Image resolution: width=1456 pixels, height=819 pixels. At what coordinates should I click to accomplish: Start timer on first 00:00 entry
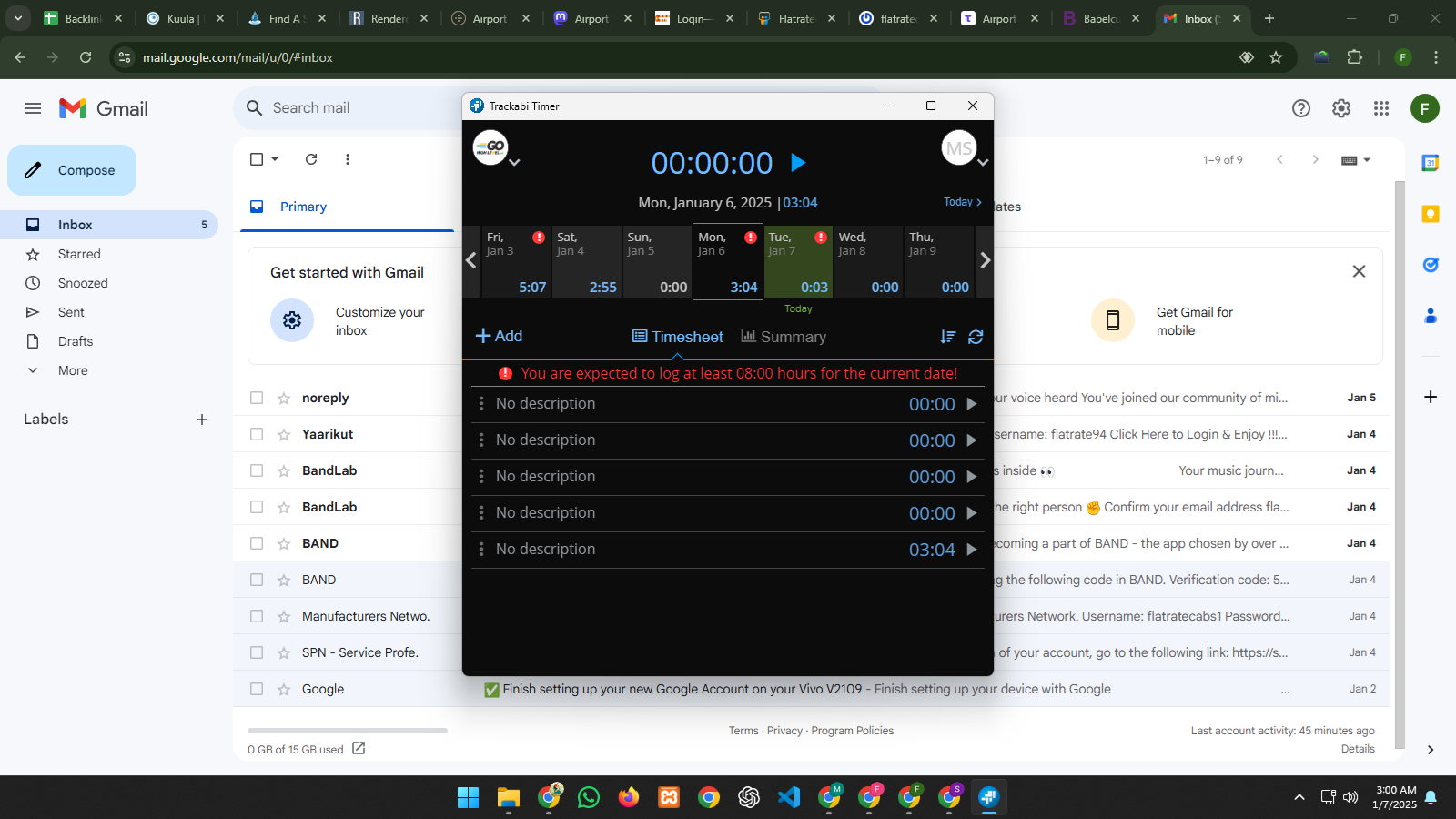click(x=972, y=404)
